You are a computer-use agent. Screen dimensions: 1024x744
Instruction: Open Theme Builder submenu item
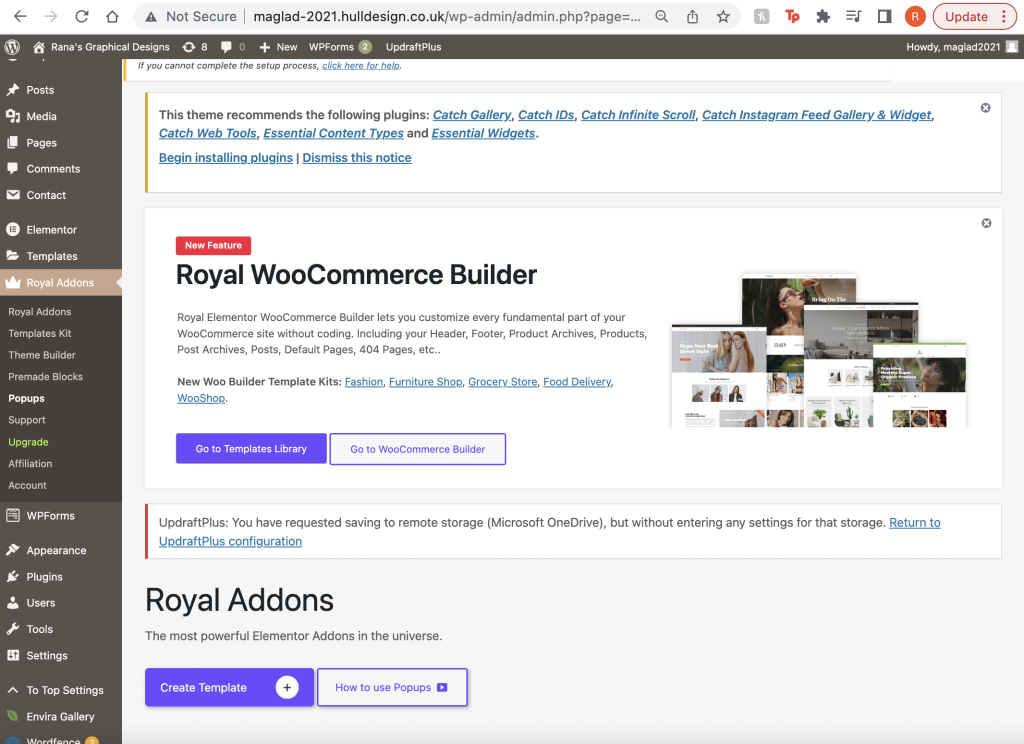tap(42, 355)
